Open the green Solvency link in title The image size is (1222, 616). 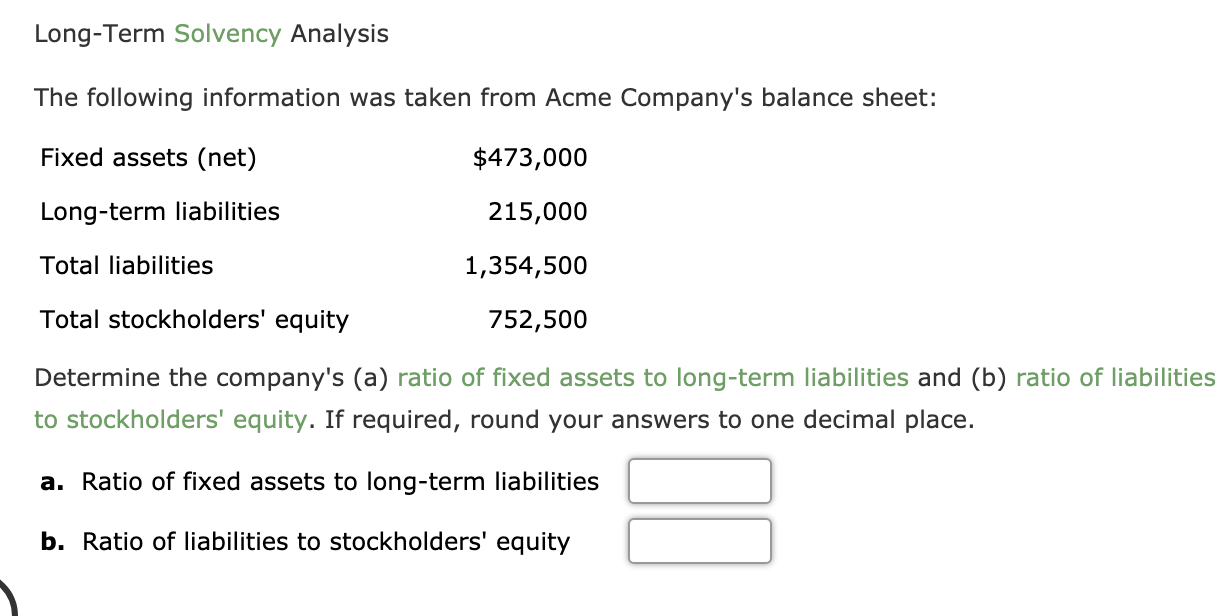228,34
